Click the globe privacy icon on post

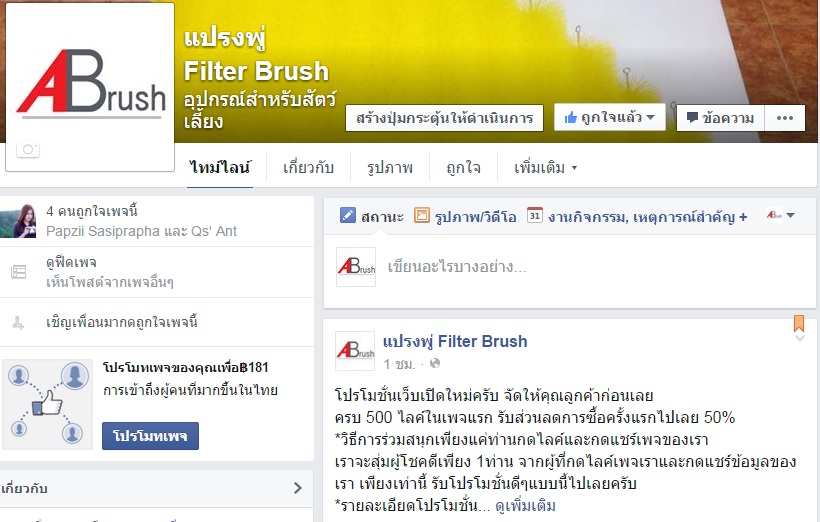435,364
